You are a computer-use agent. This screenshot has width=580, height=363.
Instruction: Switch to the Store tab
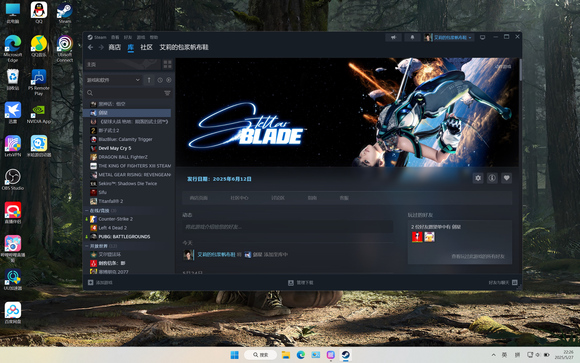[x=115, y=47]
